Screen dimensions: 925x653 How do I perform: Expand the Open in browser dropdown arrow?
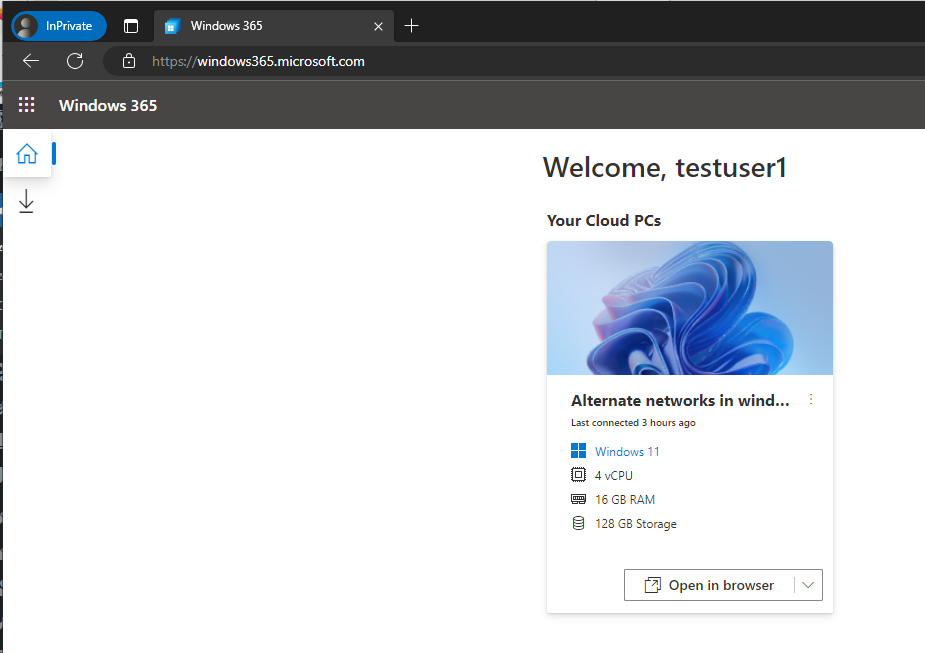coord(808,585)
